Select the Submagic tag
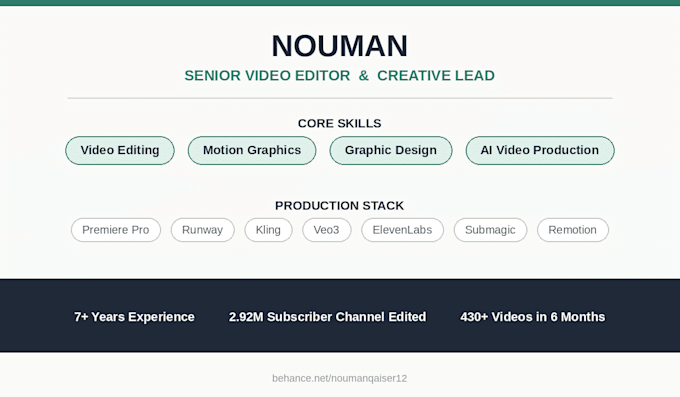The image size is (680, 397). point(490,230)
